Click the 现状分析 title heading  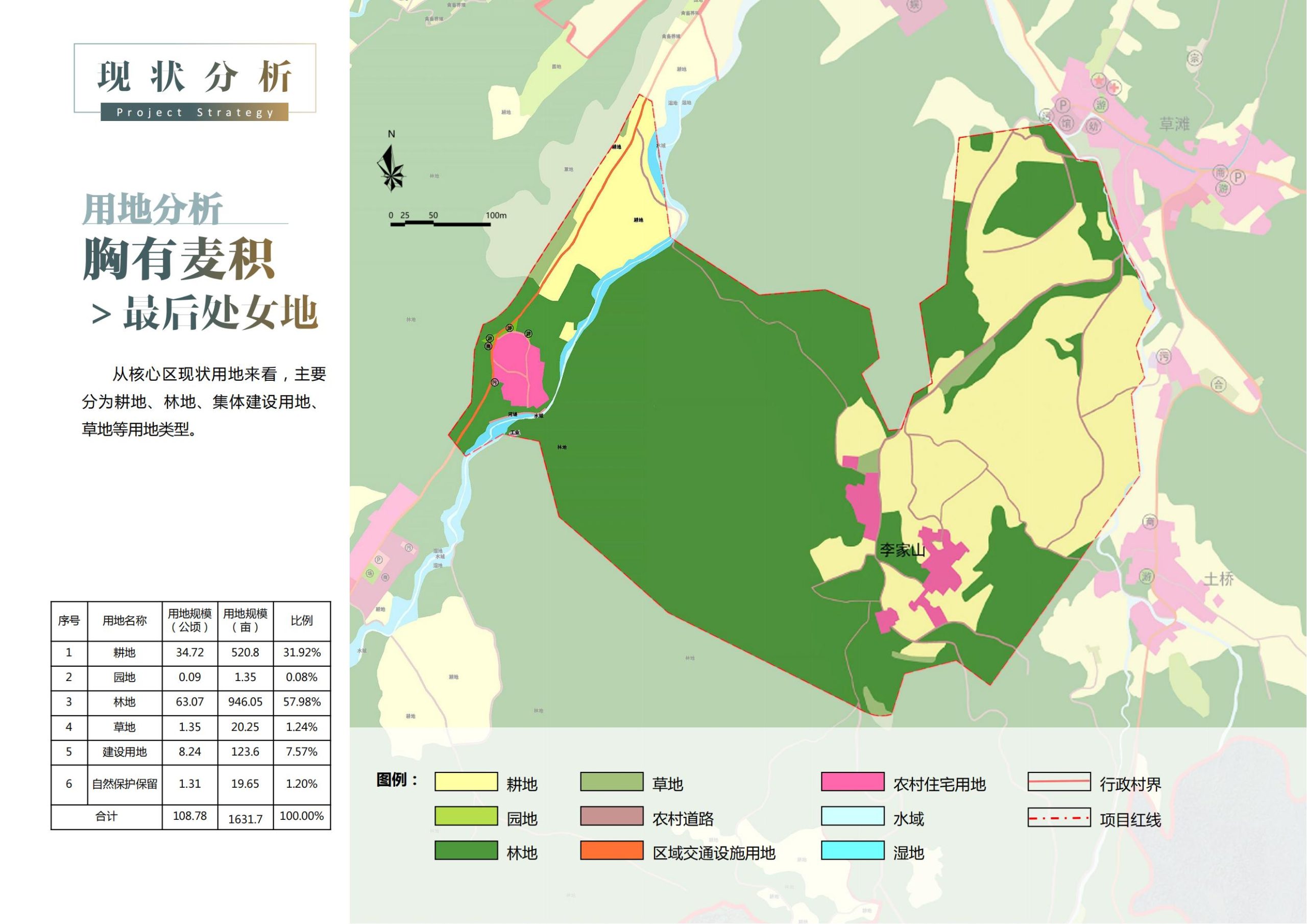tap(195, 76)
